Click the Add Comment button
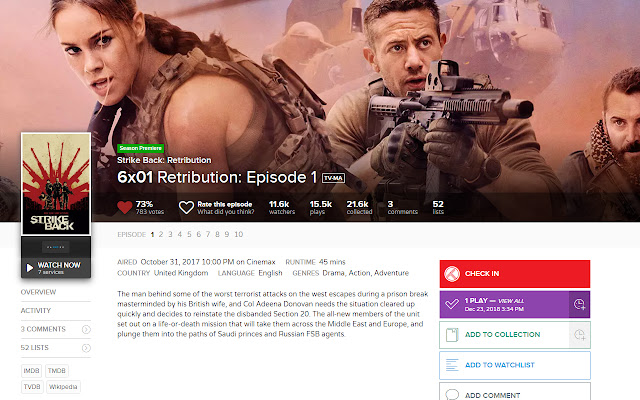The width and height of the screenshot is (640, 400). (x=515, y=392)
